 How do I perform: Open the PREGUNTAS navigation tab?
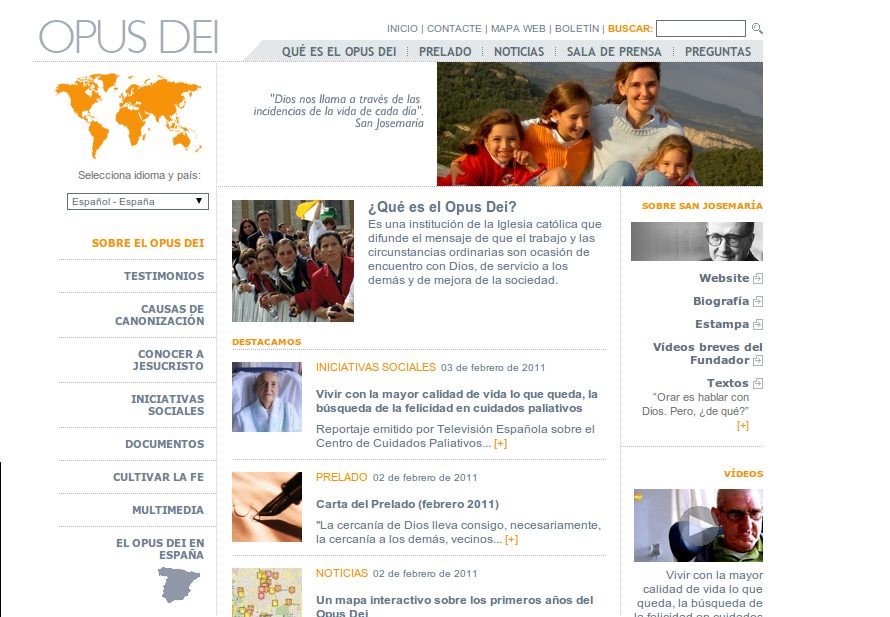pos(718,52)
